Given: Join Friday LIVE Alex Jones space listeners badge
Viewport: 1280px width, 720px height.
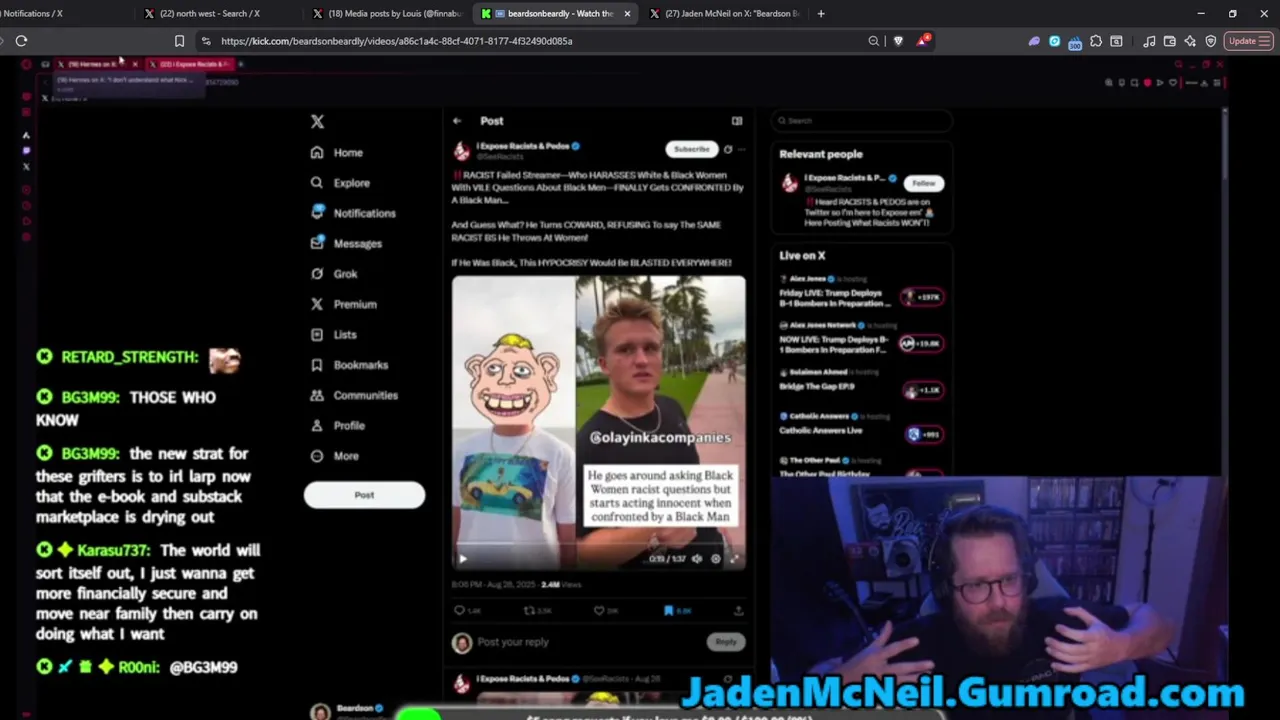Looking at the screenshot, I should pos(922,297).
